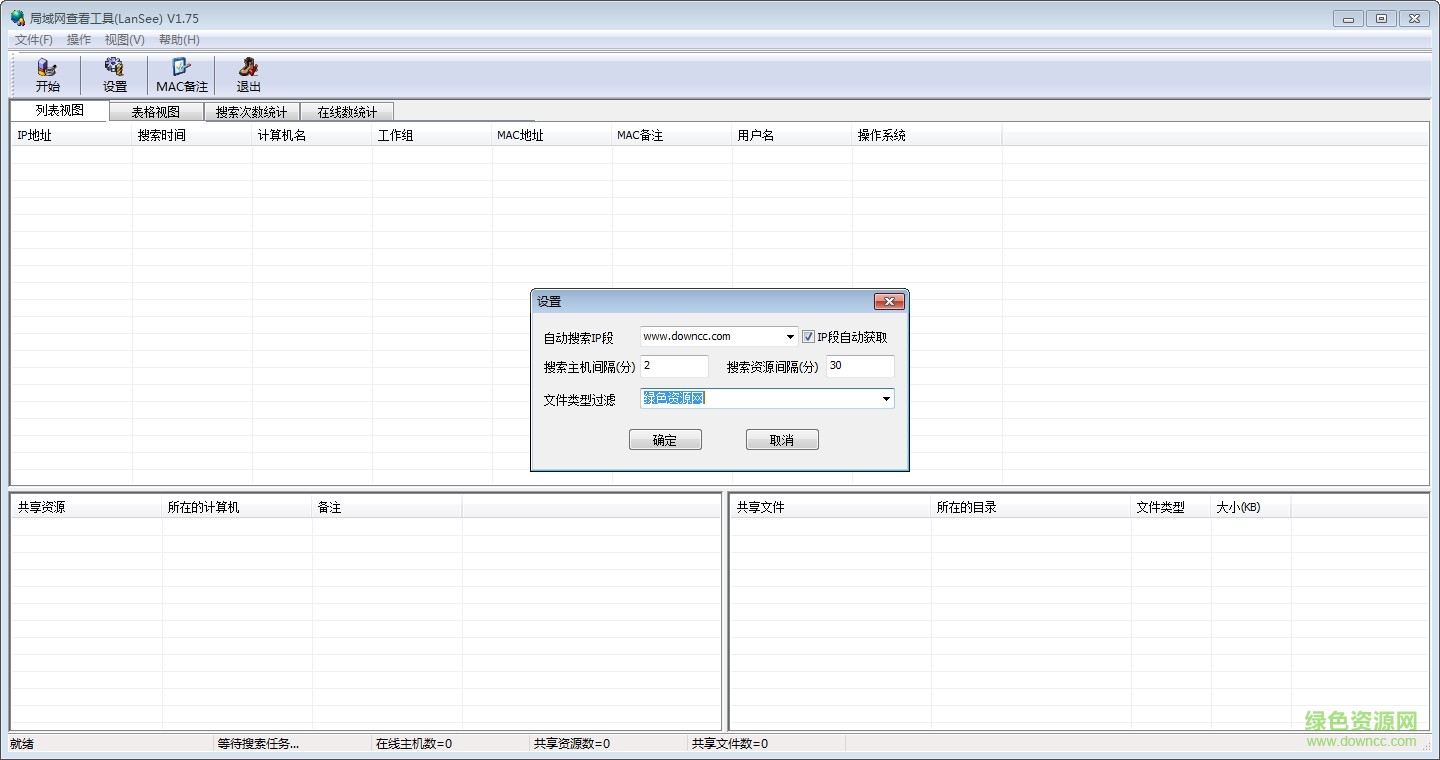
Task: Click the 取消 button in the dialog
Action: 782,440
